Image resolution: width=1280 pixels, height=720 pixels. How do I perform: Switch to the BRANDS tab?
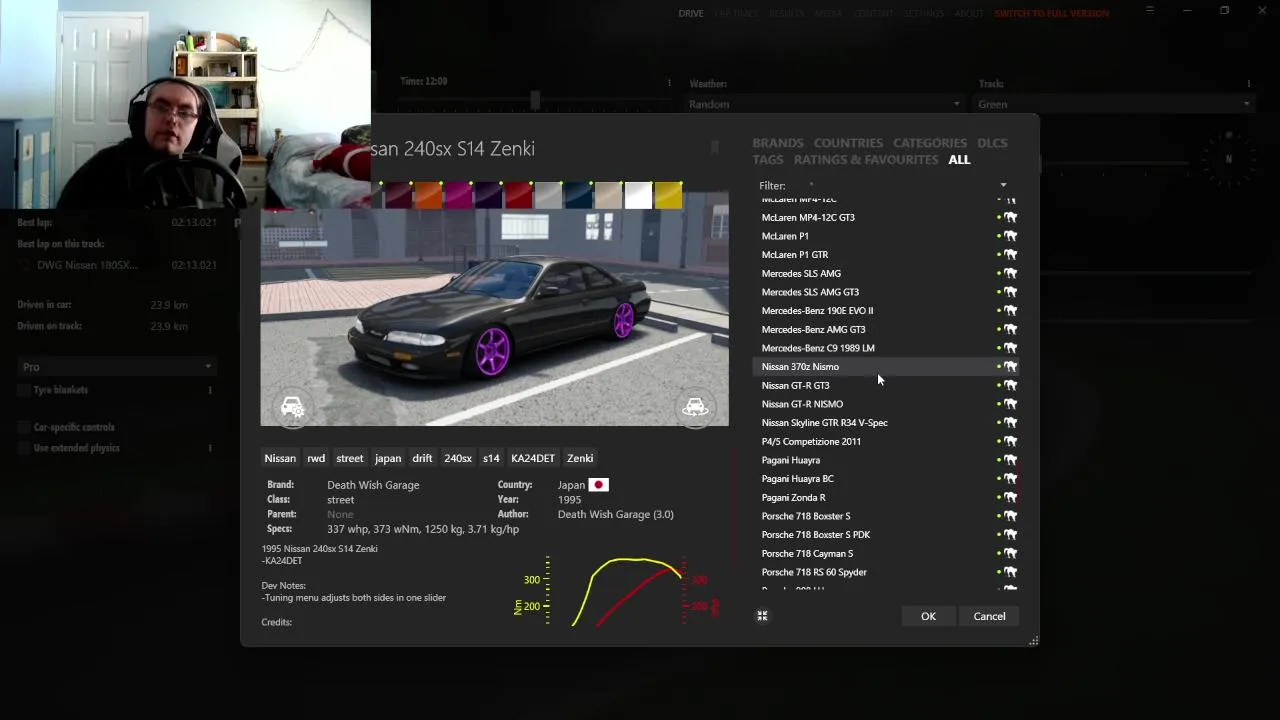(778, 143)
